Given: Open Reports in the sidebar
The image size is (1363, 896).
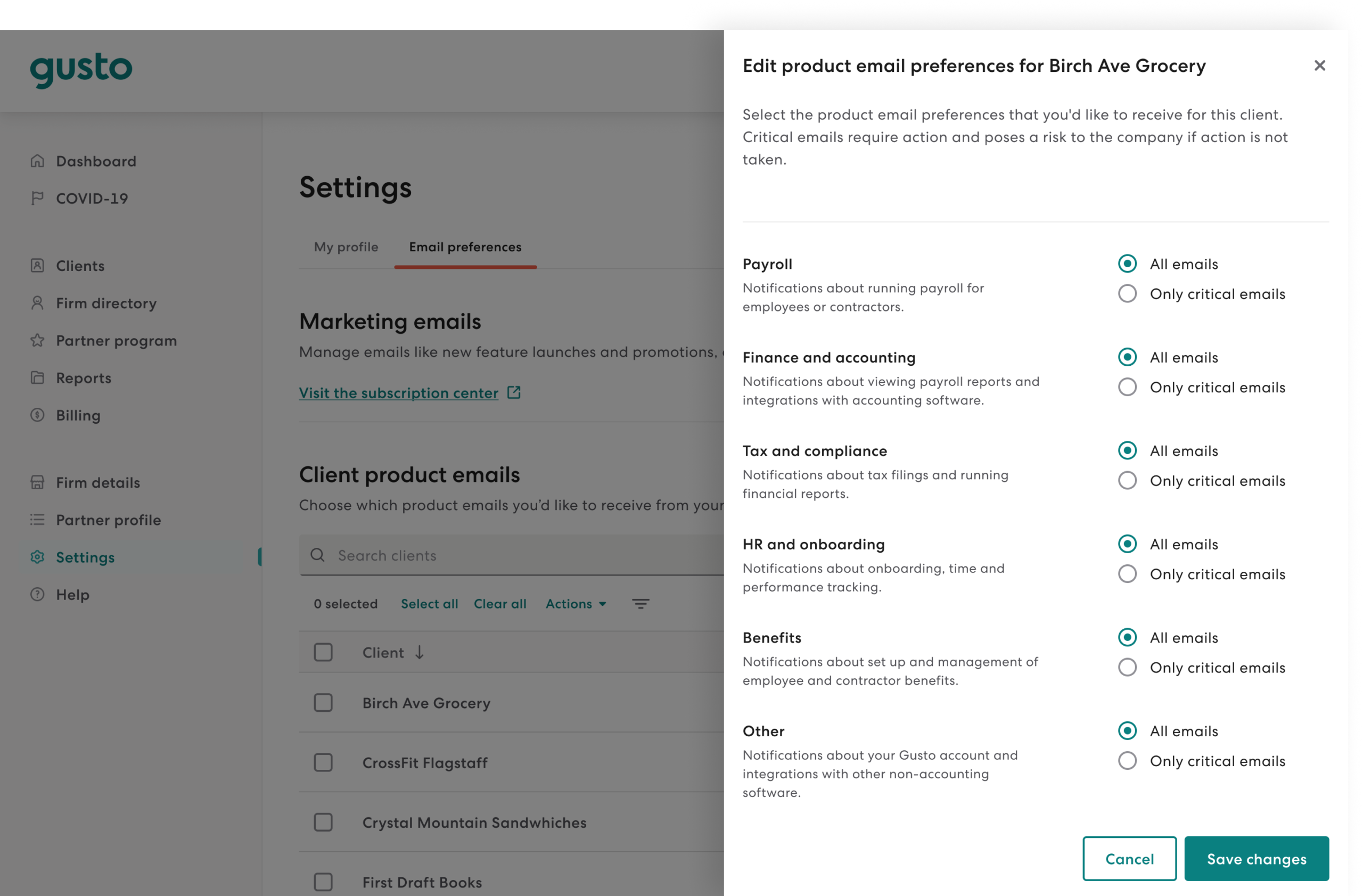Looking at the screenshot, I should (x=84, y=378).
